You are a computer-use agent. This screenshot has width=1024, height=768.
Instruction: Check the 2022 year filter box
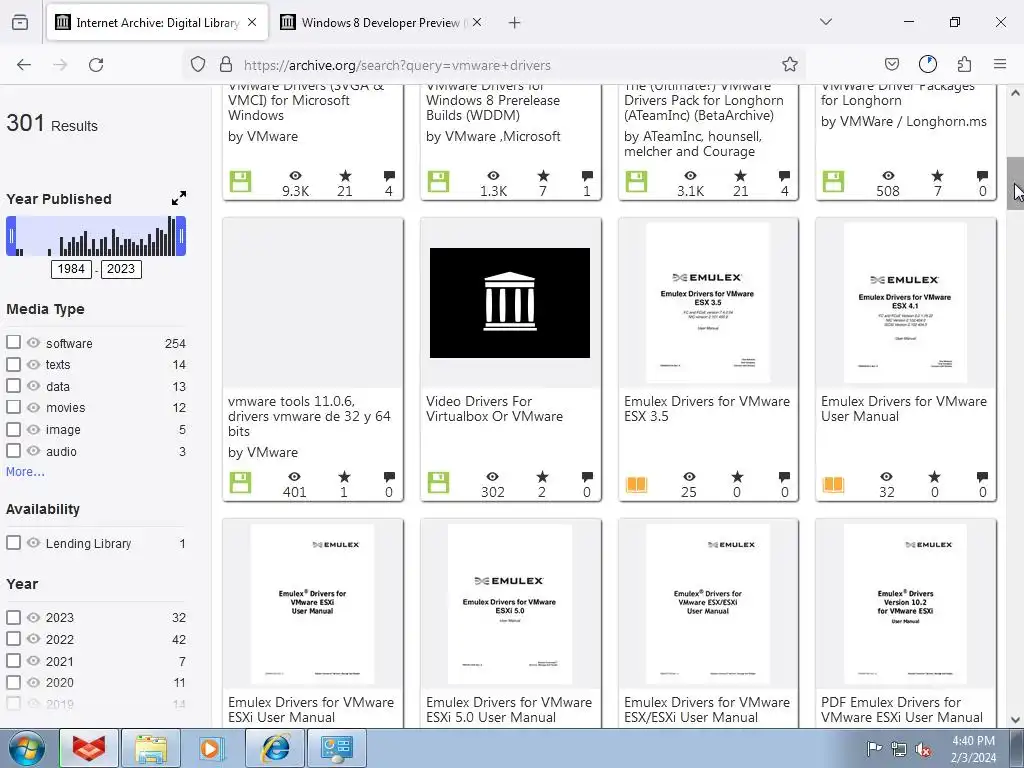click(13, 639)
